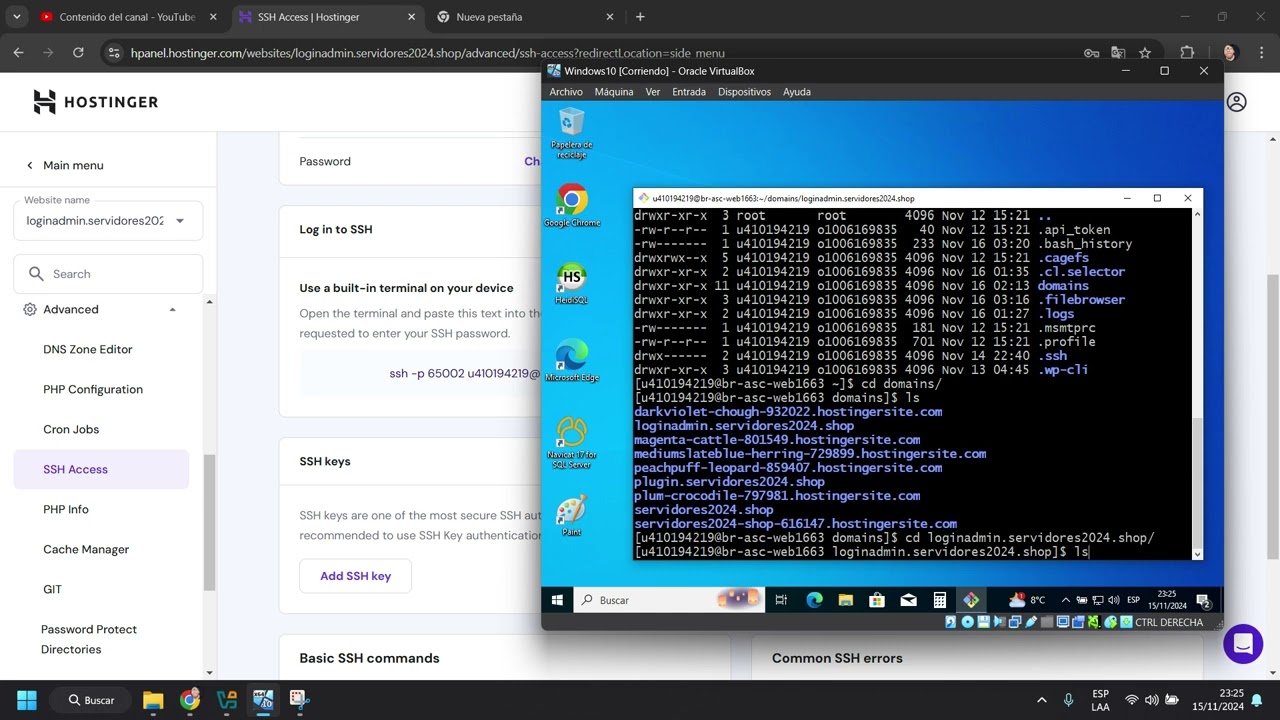1280x720 pixels.
Task: Open weather widget showing 8°C
Action: (x=1028, y=600)
